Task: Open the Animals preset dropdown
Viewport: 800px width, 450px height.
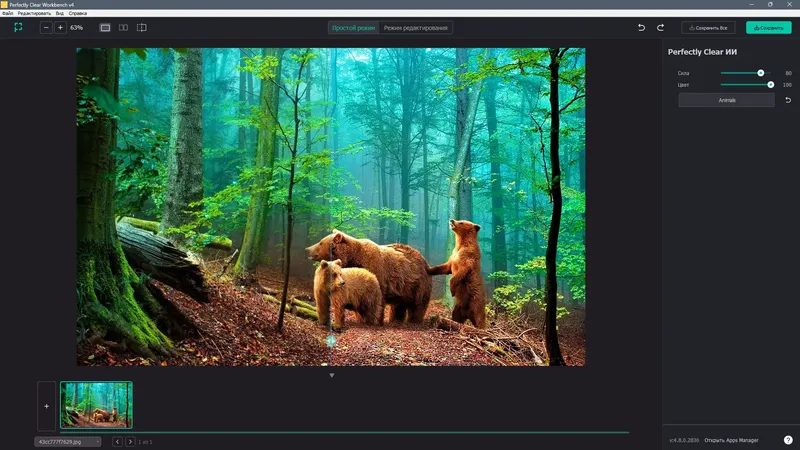Action: click(x=727, y=101)
